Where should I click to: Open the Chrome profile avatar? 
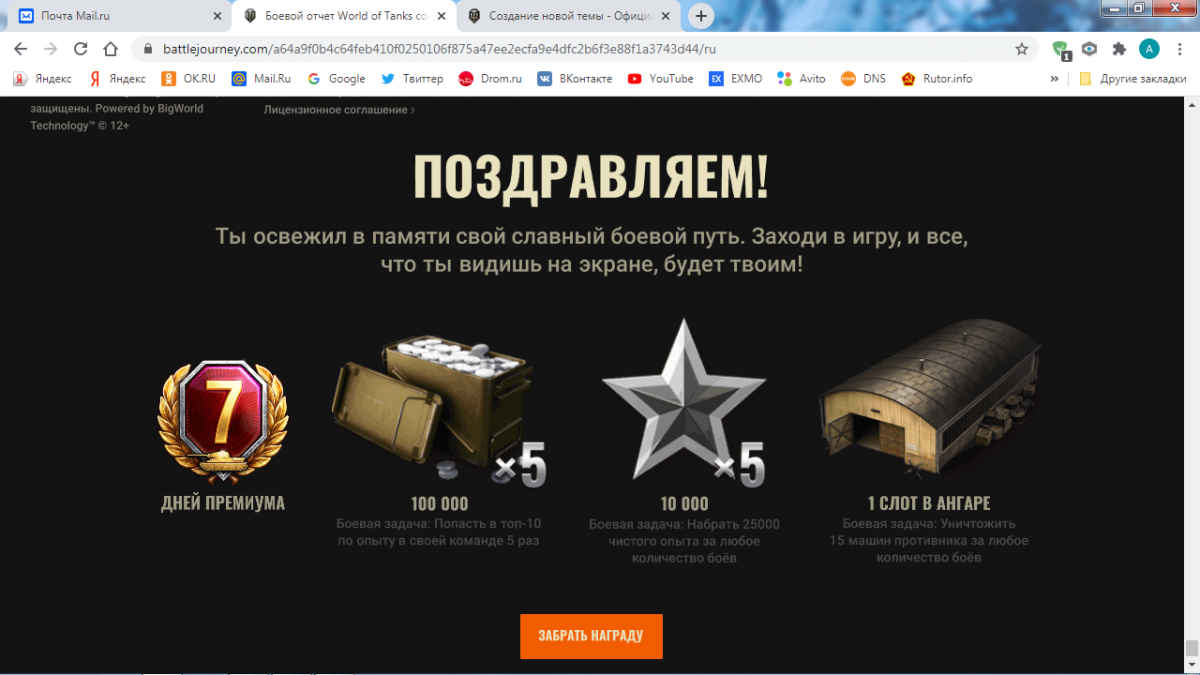pos(1149,48)
